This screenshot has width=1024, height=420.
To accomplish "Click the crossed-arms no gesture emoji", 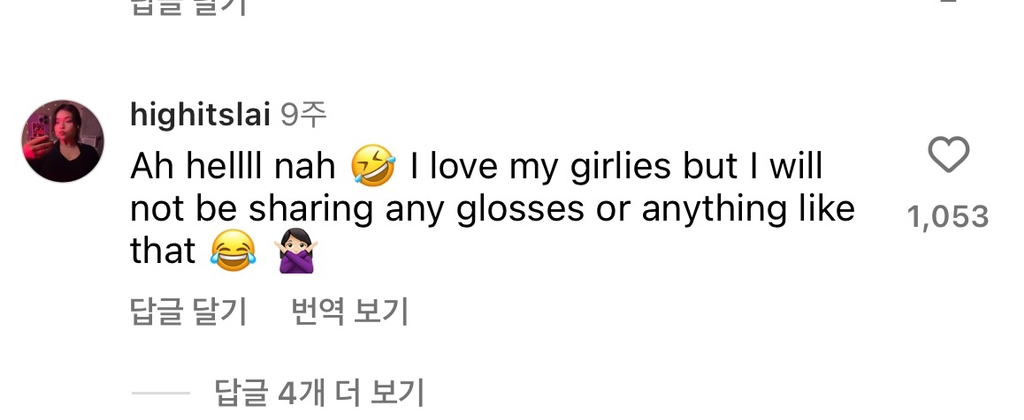I will (x=294, y=252).
